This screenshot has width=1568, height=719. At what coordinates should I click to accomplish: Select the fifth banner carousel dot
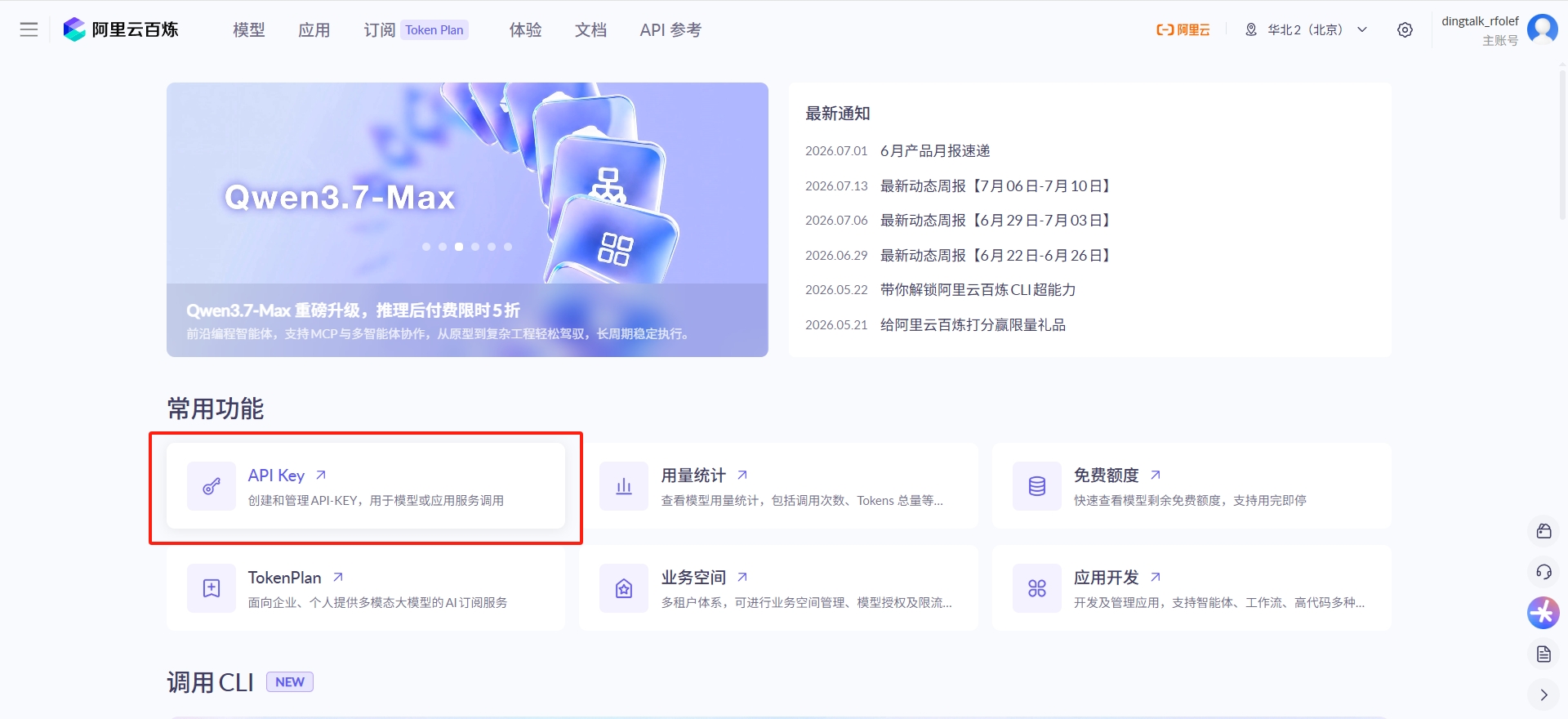pos(492,247)
